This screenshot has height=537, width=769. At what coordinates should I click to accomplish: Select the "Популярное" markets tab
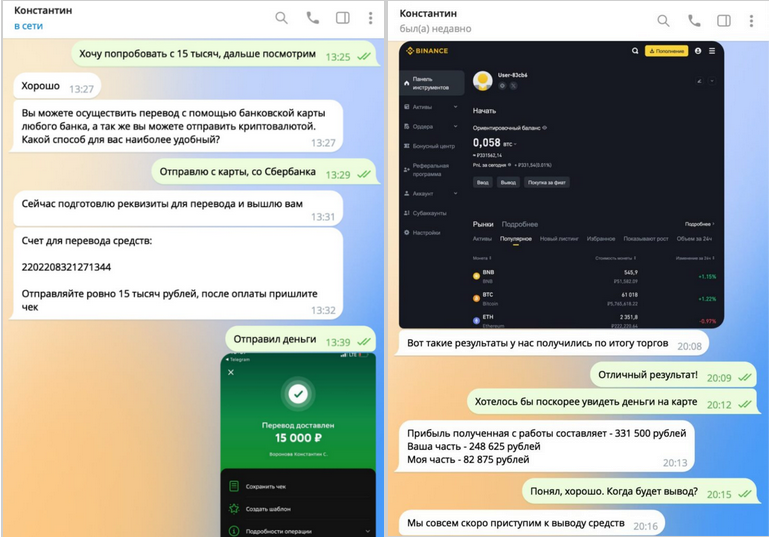click(515, 239)
